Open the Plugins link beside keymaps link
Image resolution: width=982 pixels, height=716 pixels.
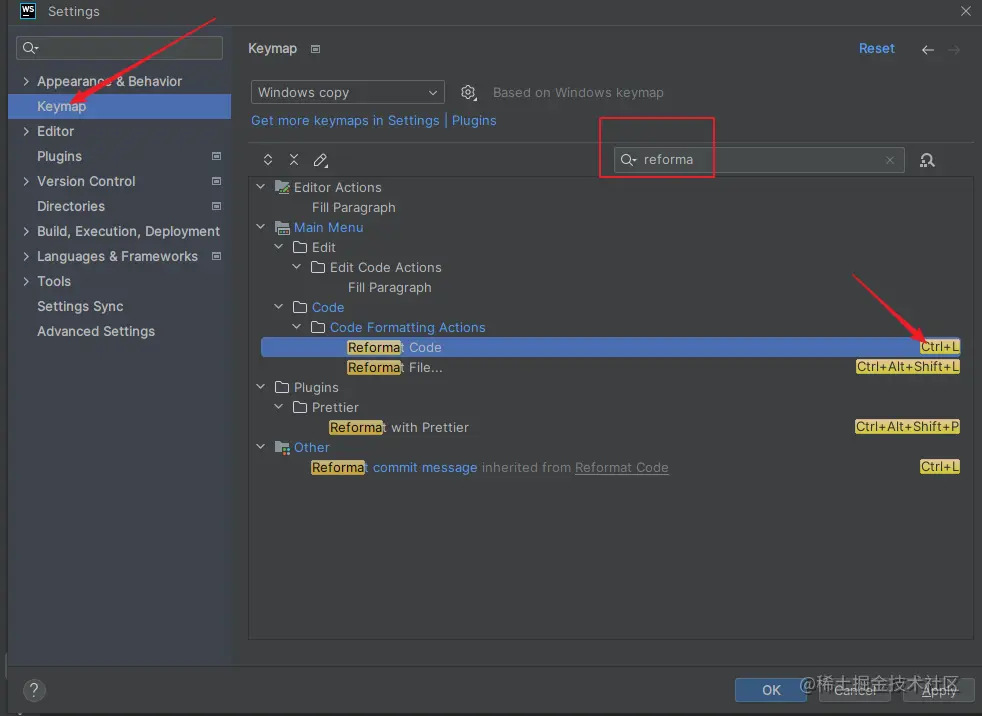(x=474, y=121)
